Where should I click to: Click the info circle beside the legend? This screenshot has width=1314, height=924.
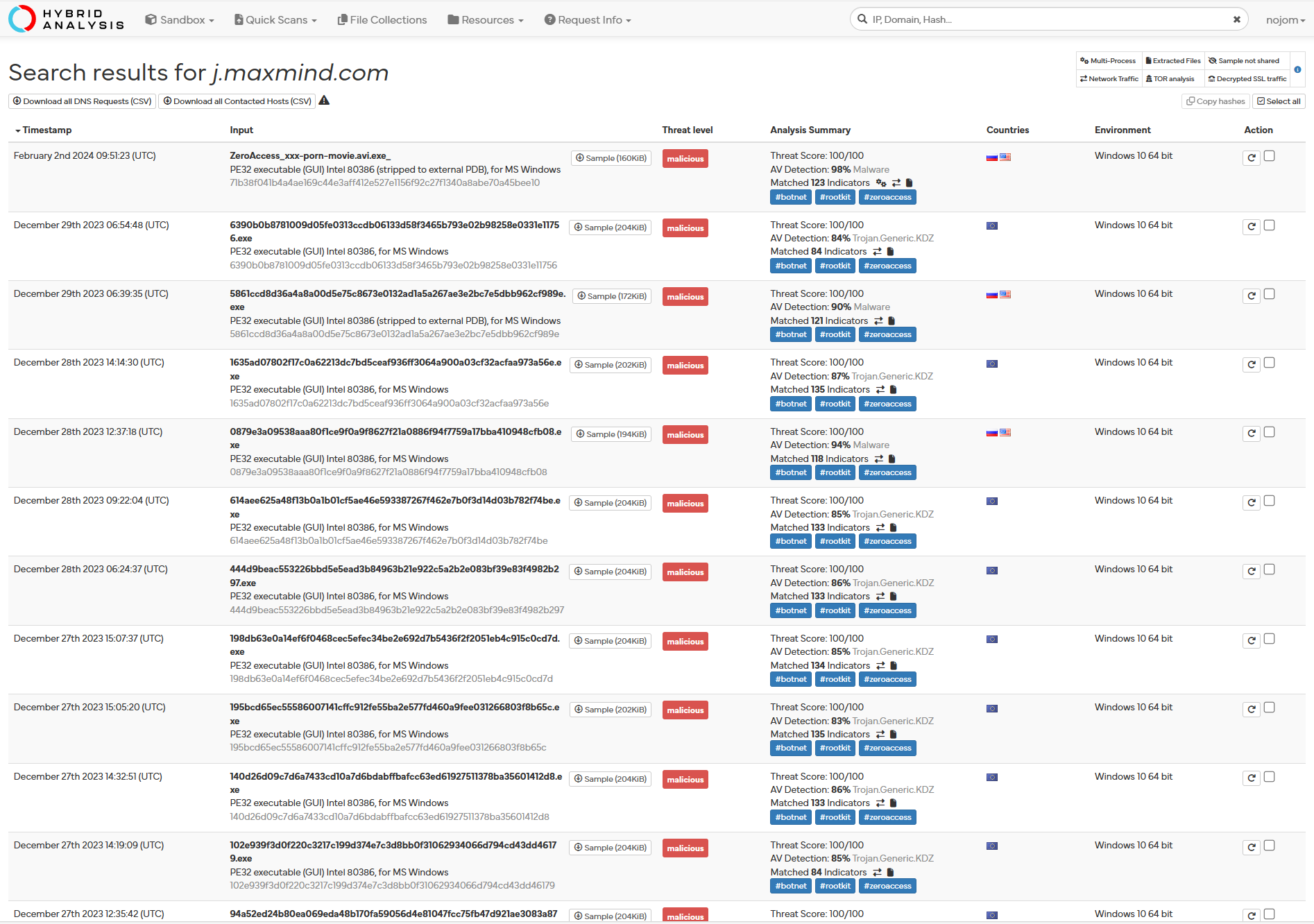(x=1297, y=69)
